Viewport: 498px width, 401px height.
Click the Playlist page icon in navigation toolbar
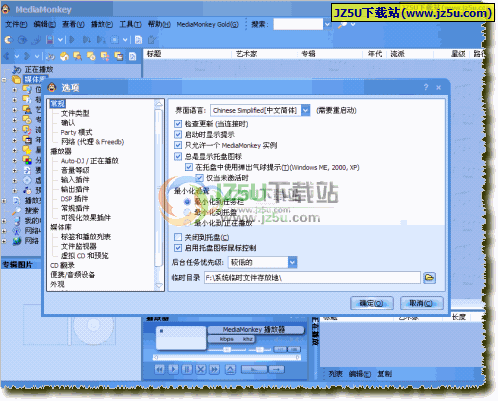tap(133, 57)
